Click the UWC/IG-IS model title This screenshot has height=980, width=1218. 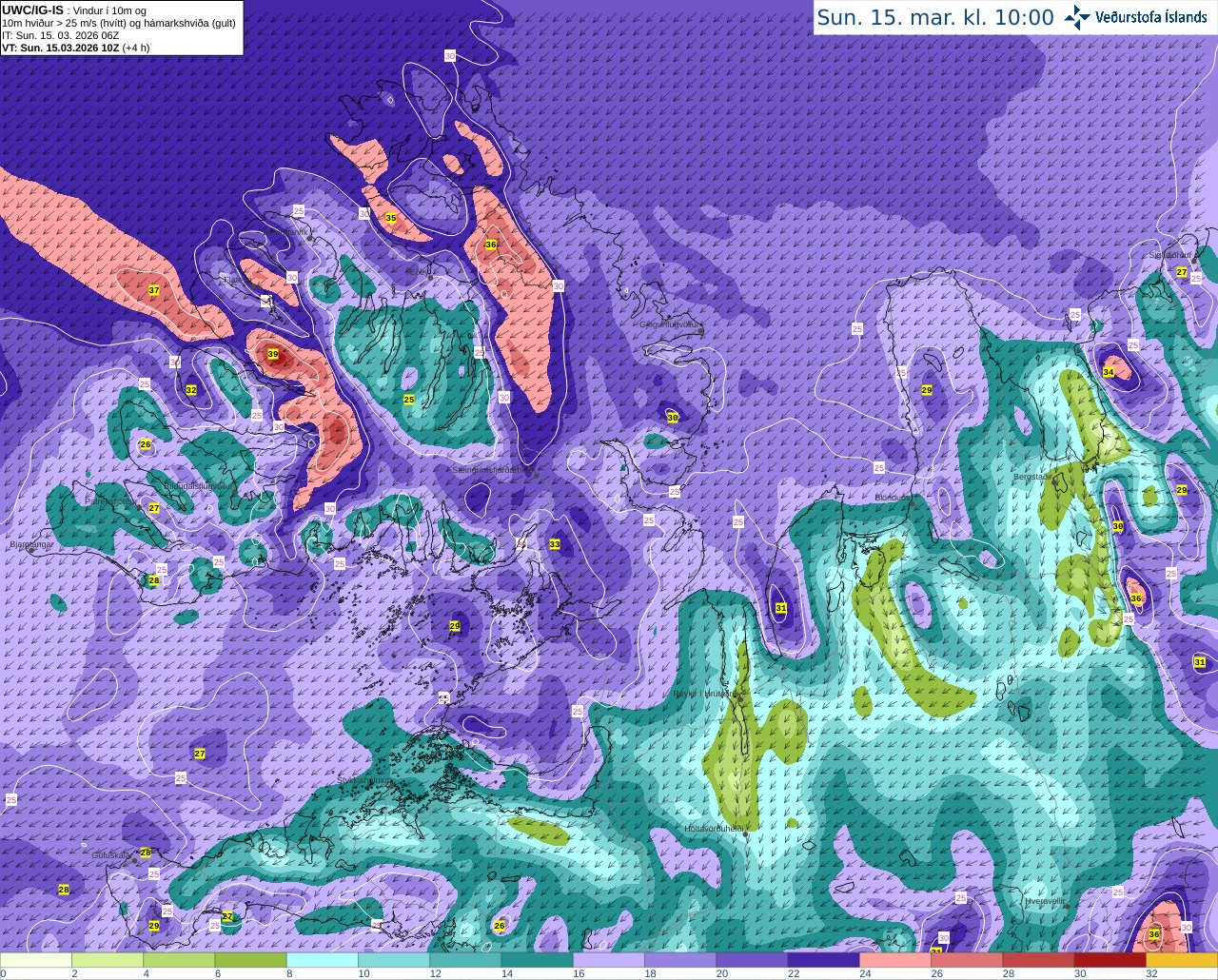coord(32,10)
